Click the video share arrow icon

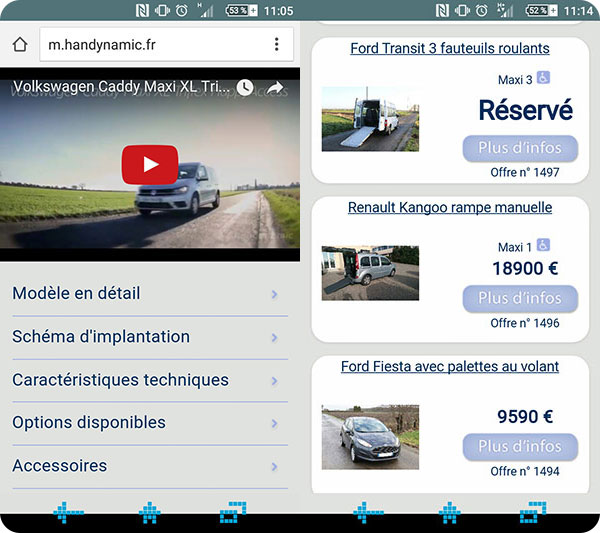click(275, 88)
